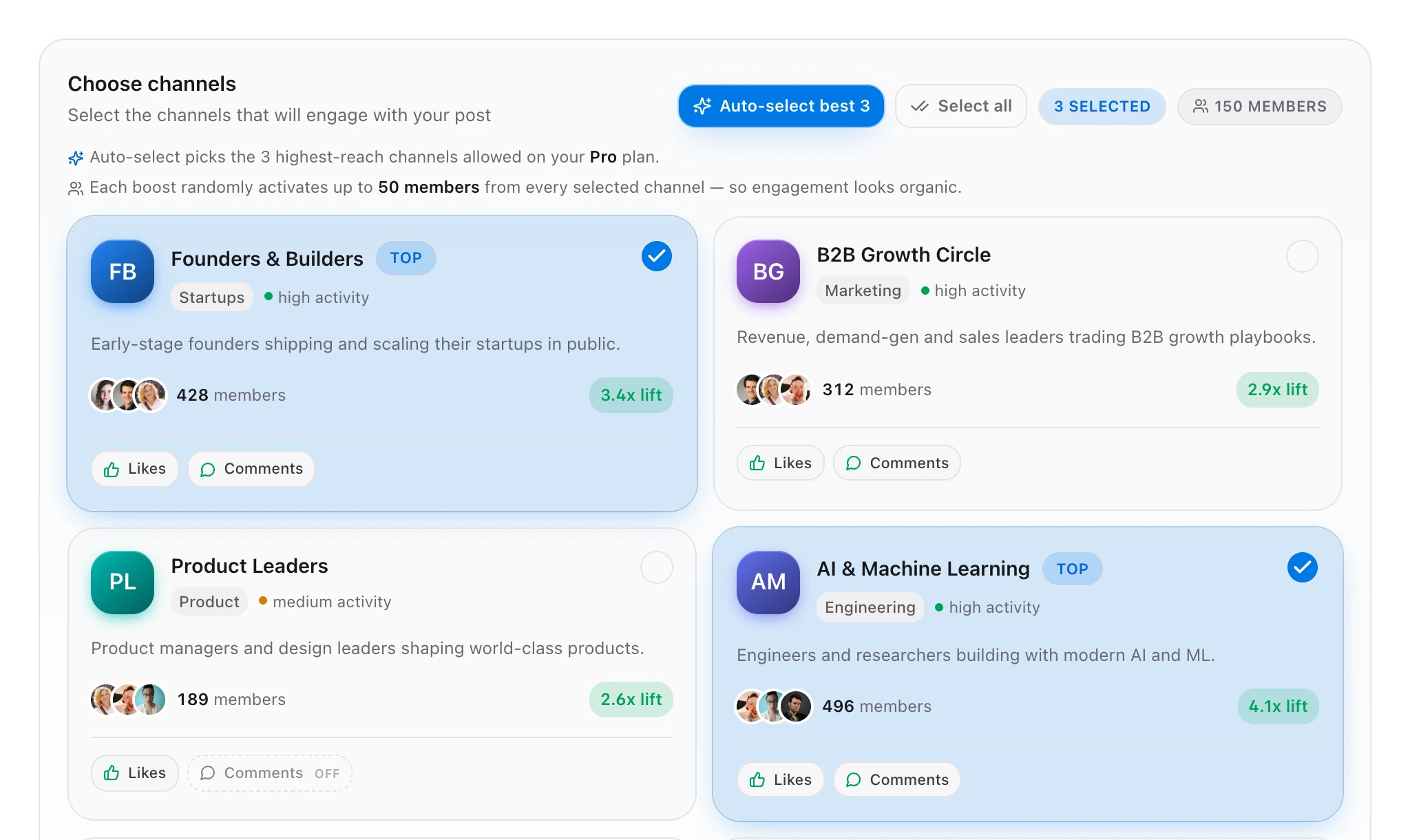Toggle Likes on B2B Growth Circle card
The width and height of the screenshot is (1410, 840).
780,463
